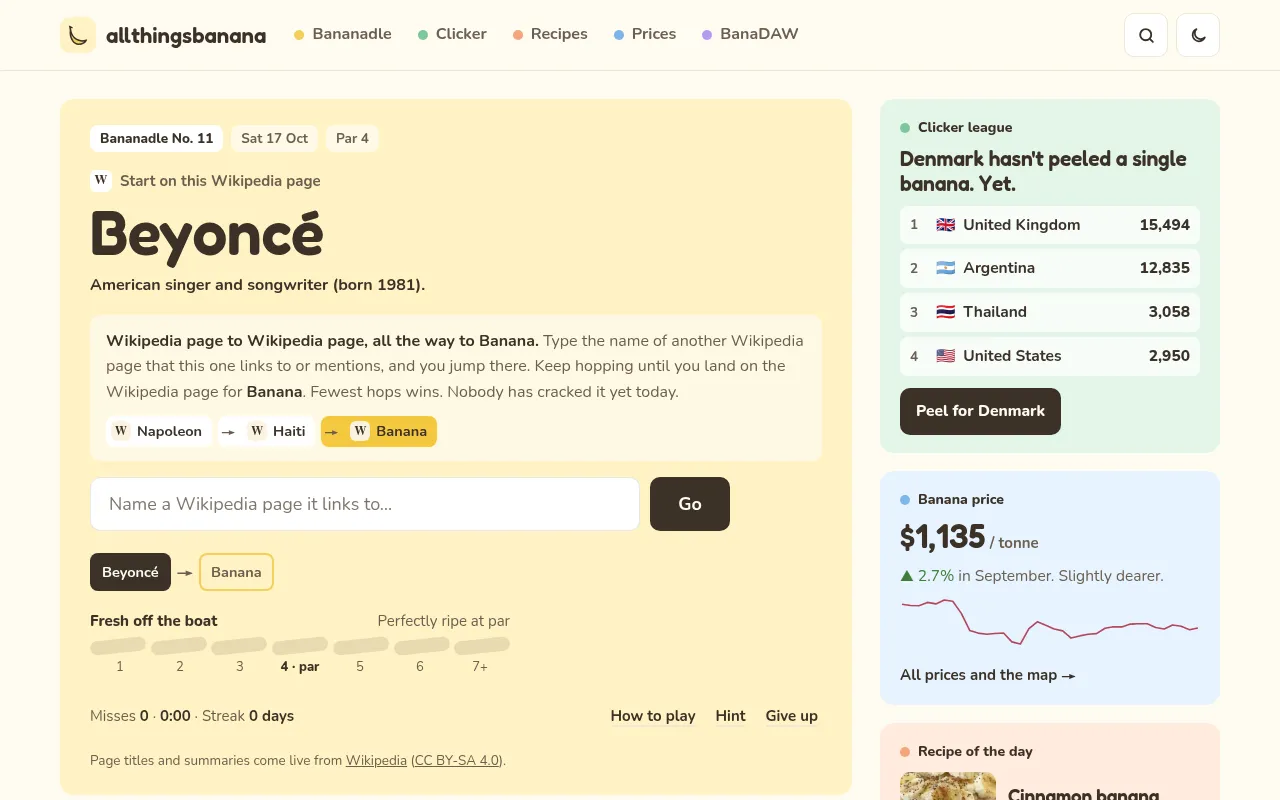Open BanaDAW in the navigation
1280x800 pixels.
[x=750, y=34]
